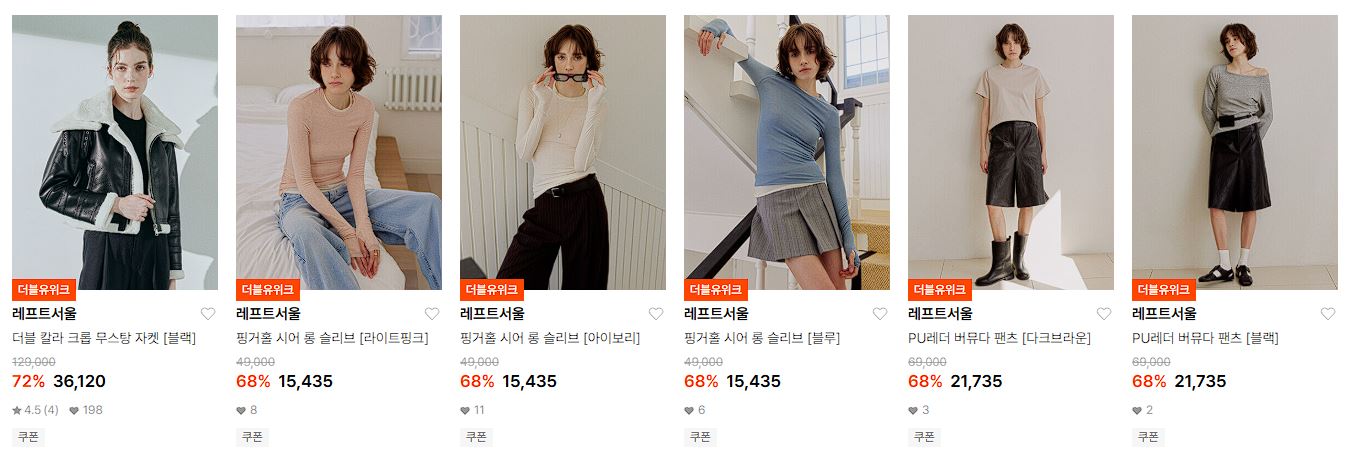Select the star rating 4.5 on 무스탕 자켓
1347x464 pixels.
(x=35, y=410)
